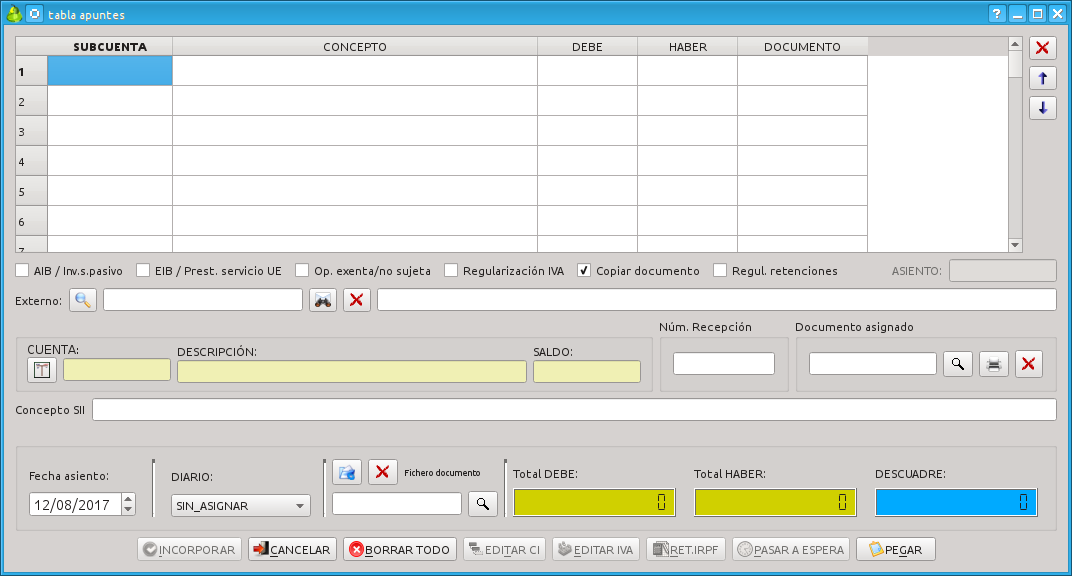Click the DEBE cell in row 4
Screen dimensions: 1072x576
587,161
